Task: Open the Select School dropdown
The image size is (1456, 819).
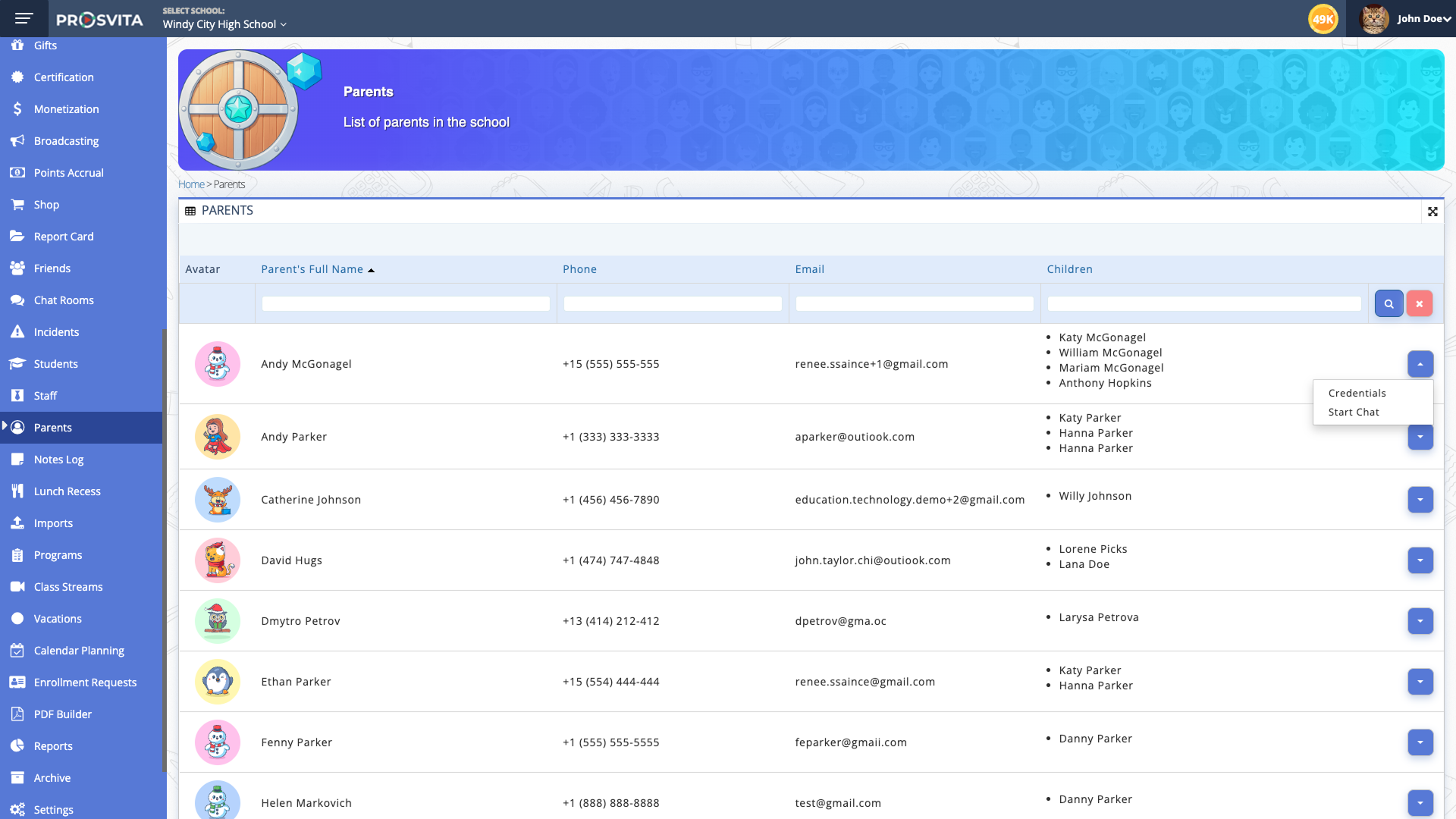Action: pyautogui.click(x=224, y=24)
